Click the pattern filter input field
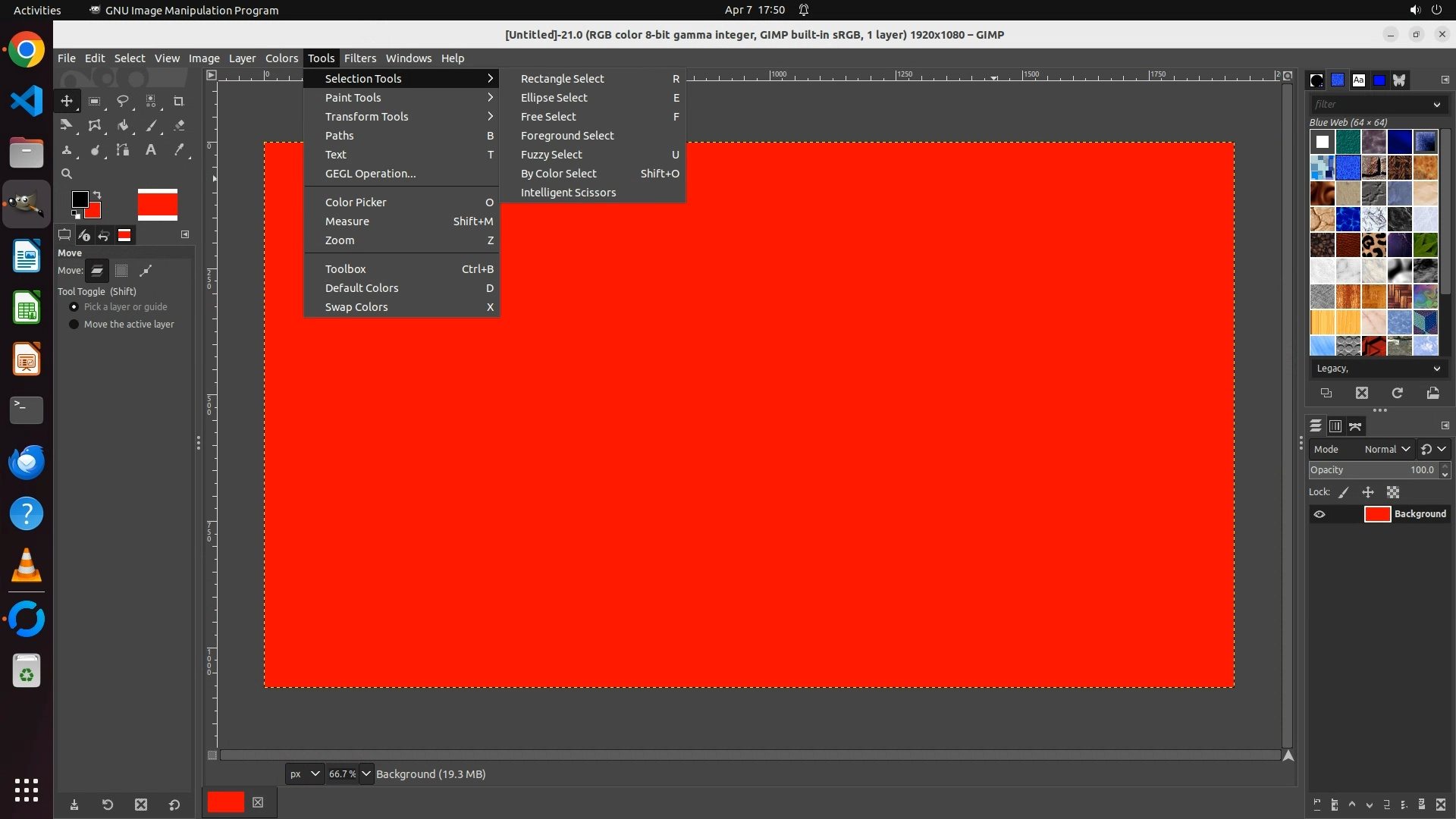 pos(1369,105)
